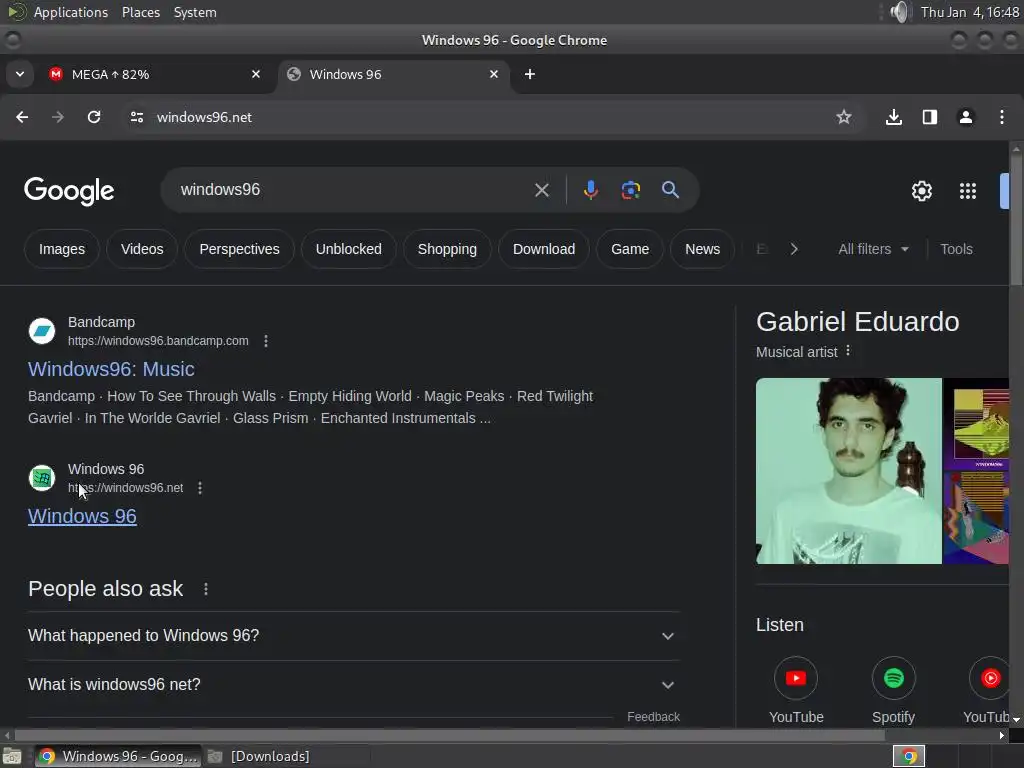
Task: Filter results by Images
Action: coord(61,249)
